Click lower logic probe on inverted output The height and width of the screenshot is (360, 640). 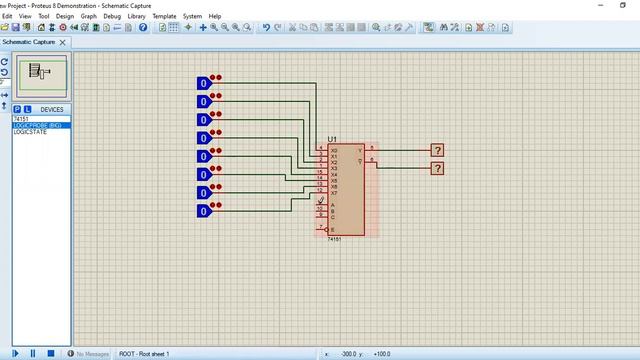click(x=438, y=169)
